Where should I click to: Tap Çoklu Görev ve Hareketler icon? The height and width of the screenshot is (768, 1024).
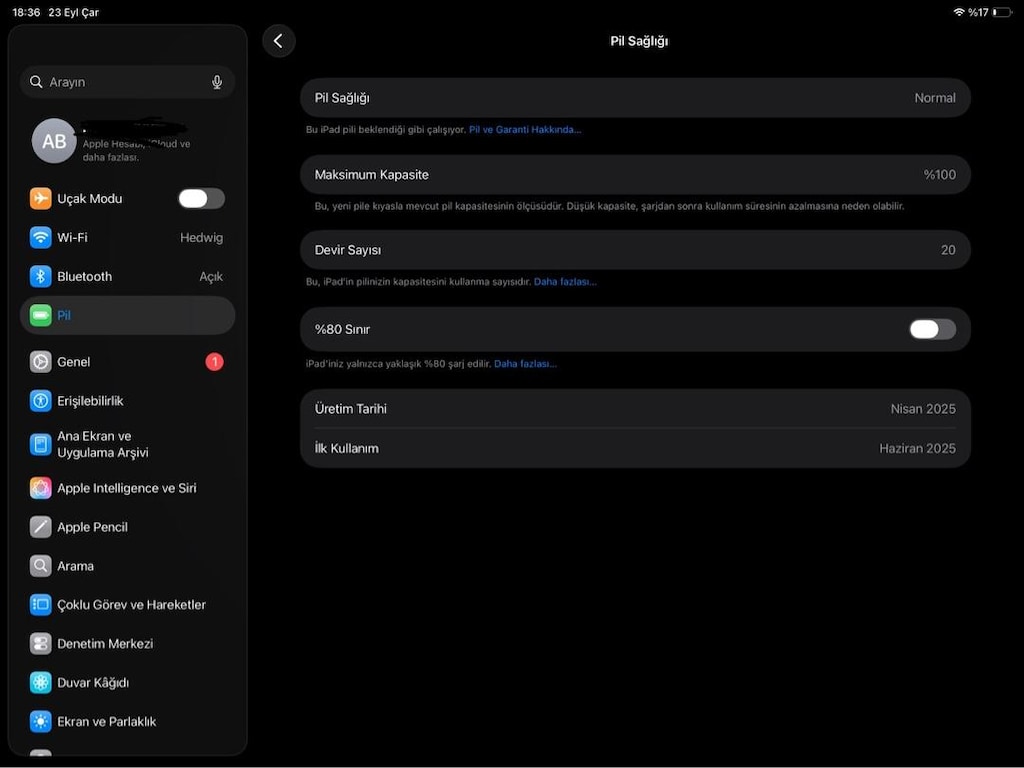coord(40,605)
